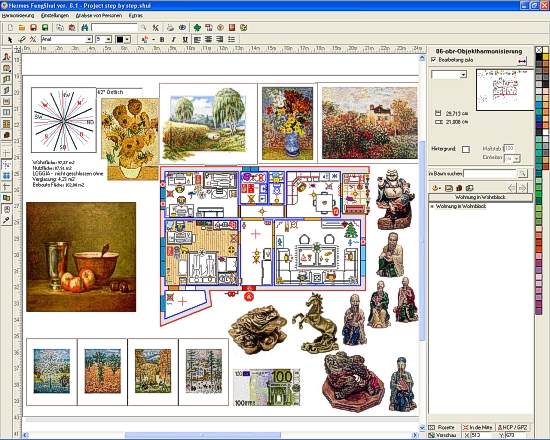Click the Im Baum suchen input field
The width and height of the screenshot is (550, 440).
(x=490, y=173)
